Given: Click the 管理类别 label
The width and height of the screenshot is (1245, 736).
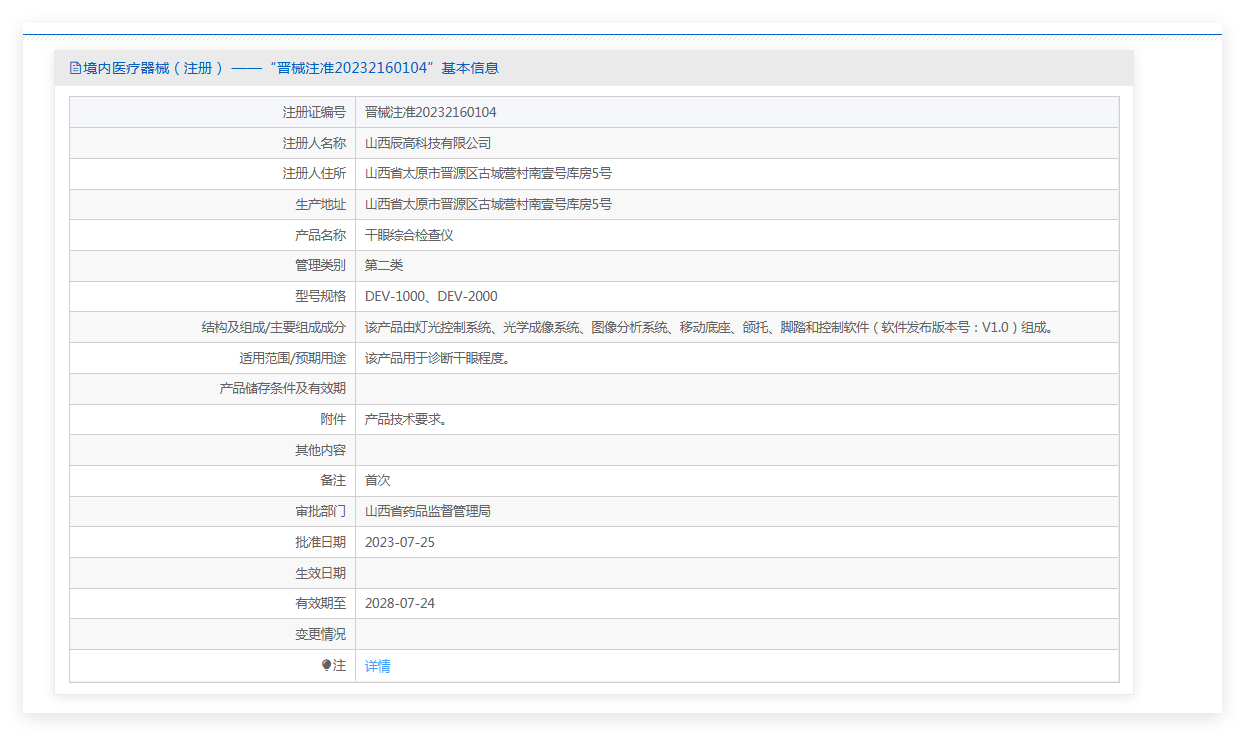Looking at the screenshot, I should click(320, 266).
